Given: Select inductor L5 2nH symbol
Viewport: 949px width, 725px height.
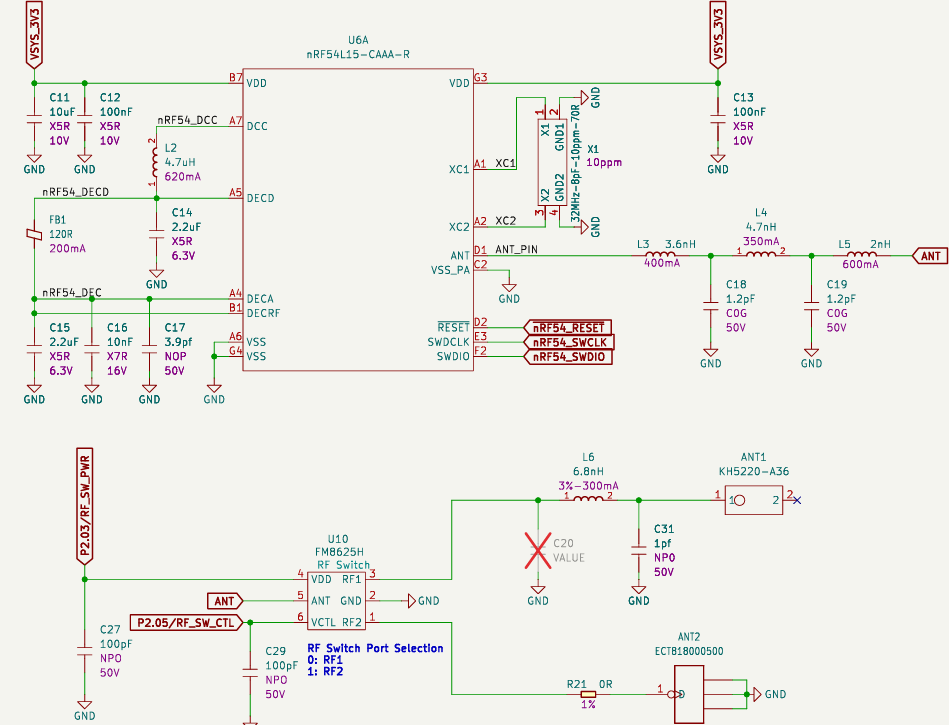Looking at the screenshot, I should (862, 254).
